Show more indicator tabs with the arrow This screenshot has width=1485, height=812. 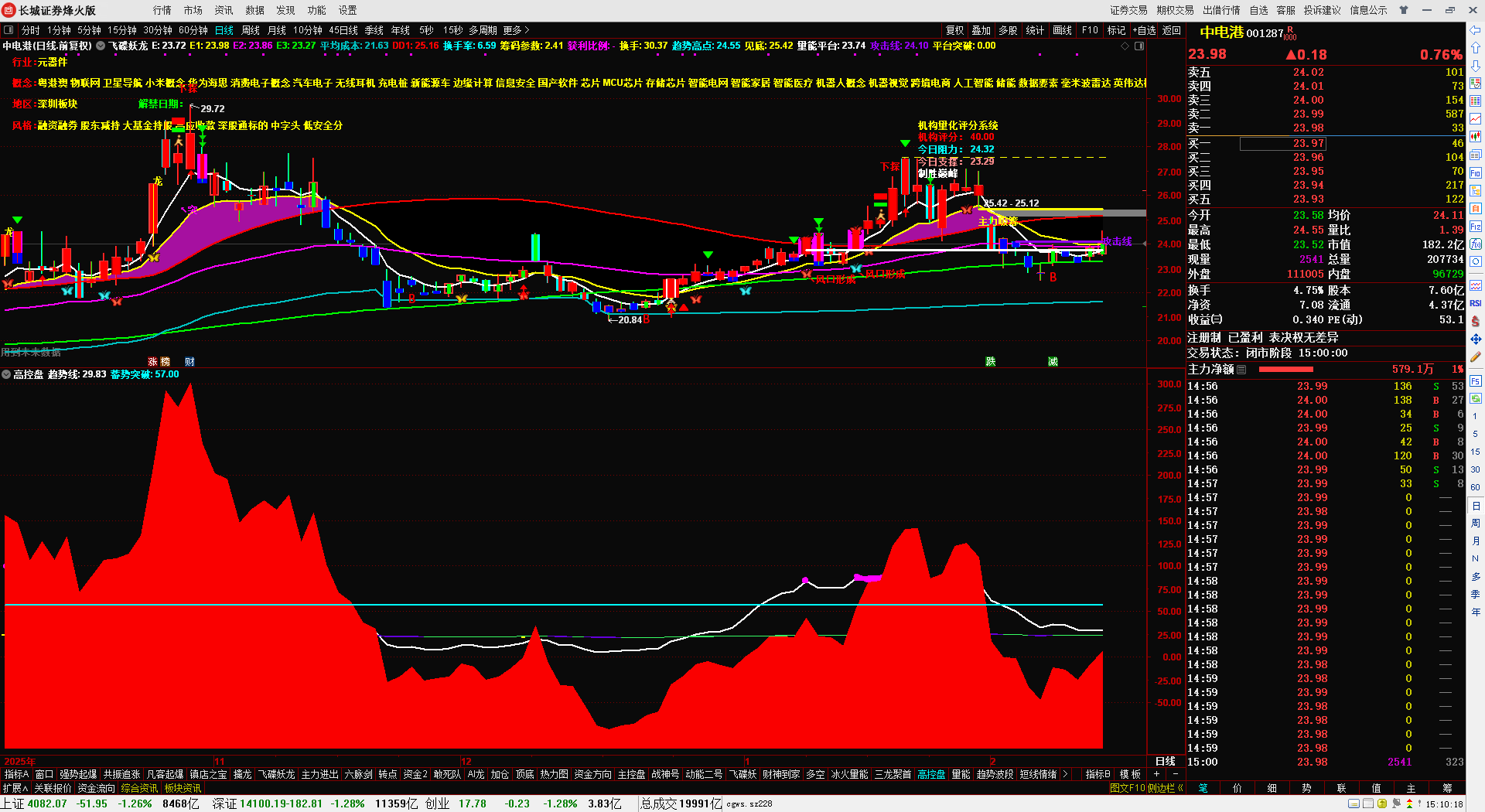click(1065, 774)
